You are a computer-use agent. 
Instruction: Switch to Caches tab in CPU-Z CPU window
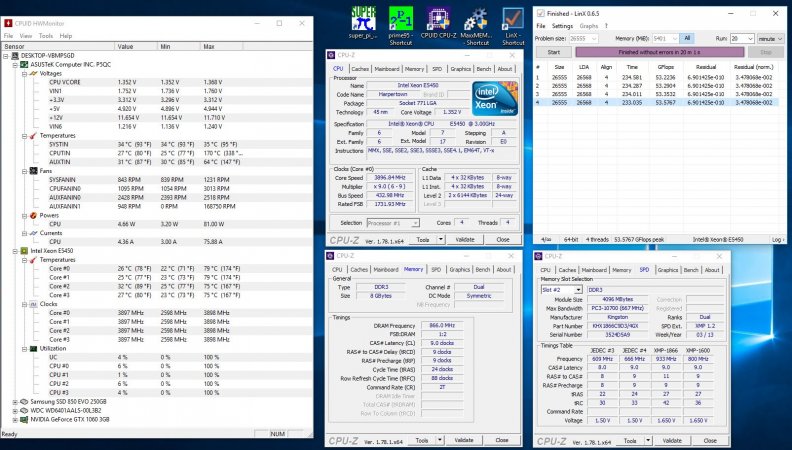click(360, 69)
